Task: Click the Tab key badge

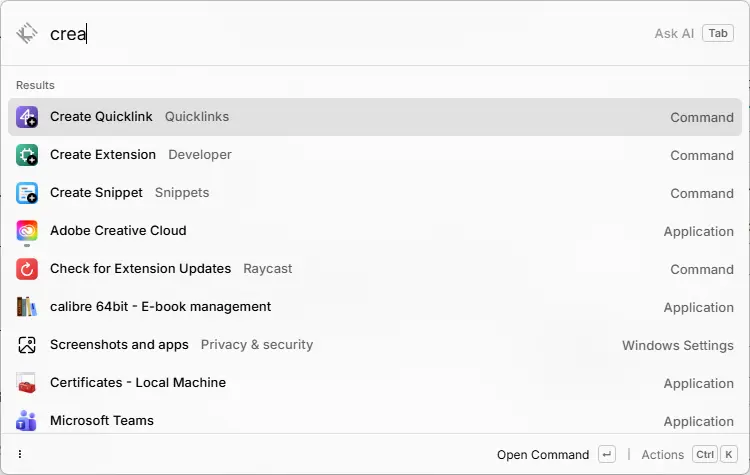Action: (x=717, y=33)
